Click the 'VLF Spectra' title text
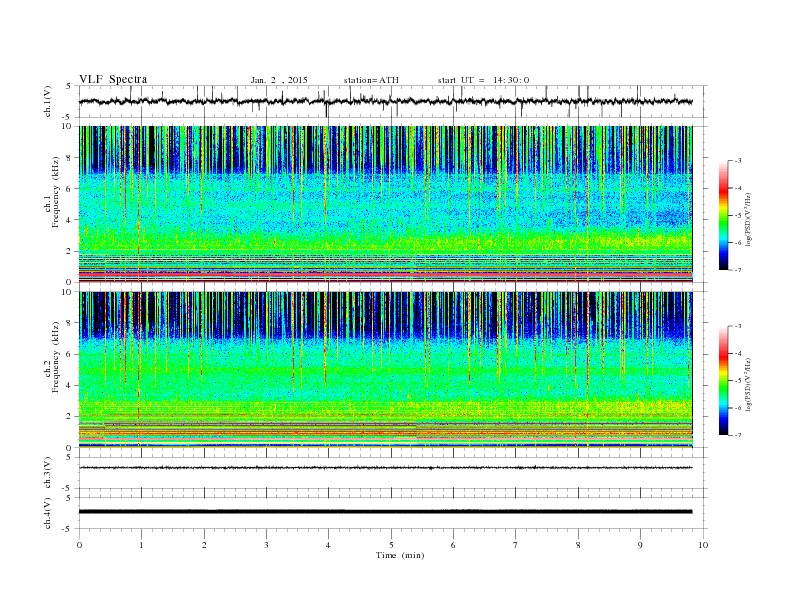Image resolution: width=792 pixels, height=612 pixels. click(x=113, y=79)
